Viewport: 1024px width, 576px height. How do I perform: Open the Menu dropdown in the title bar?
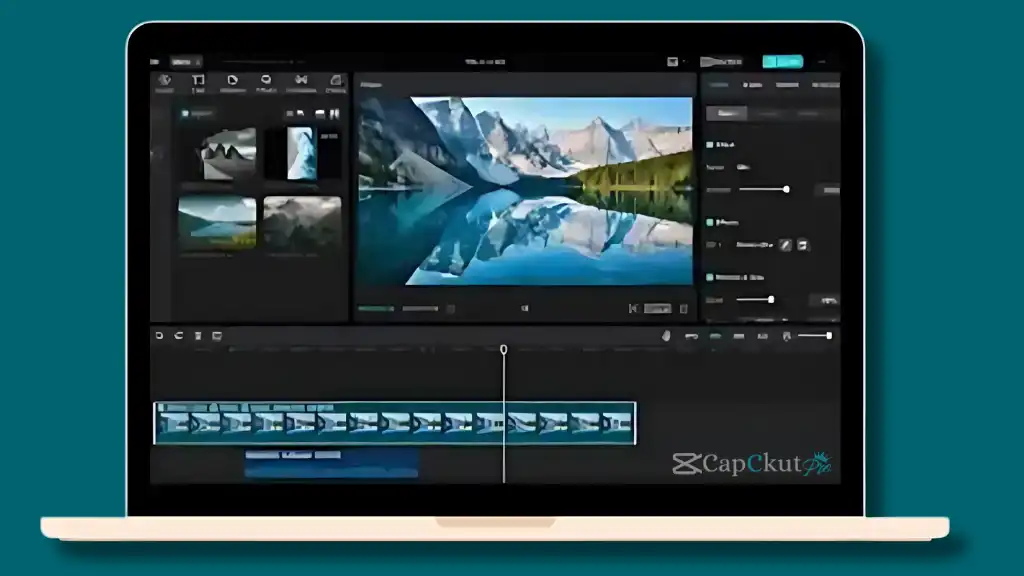pos(185,61)
